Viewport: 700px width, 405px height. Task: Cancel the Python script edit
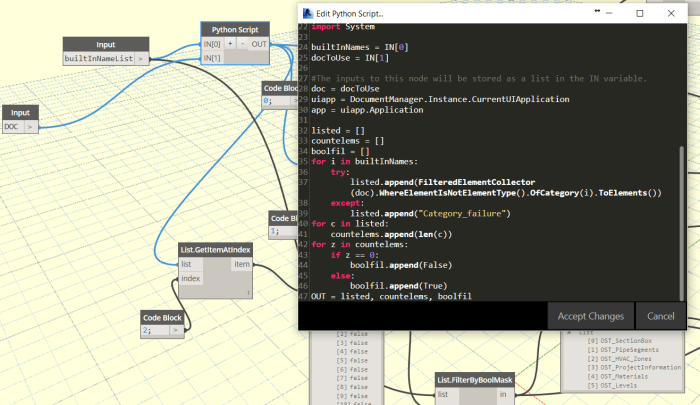tap(660, 316)
